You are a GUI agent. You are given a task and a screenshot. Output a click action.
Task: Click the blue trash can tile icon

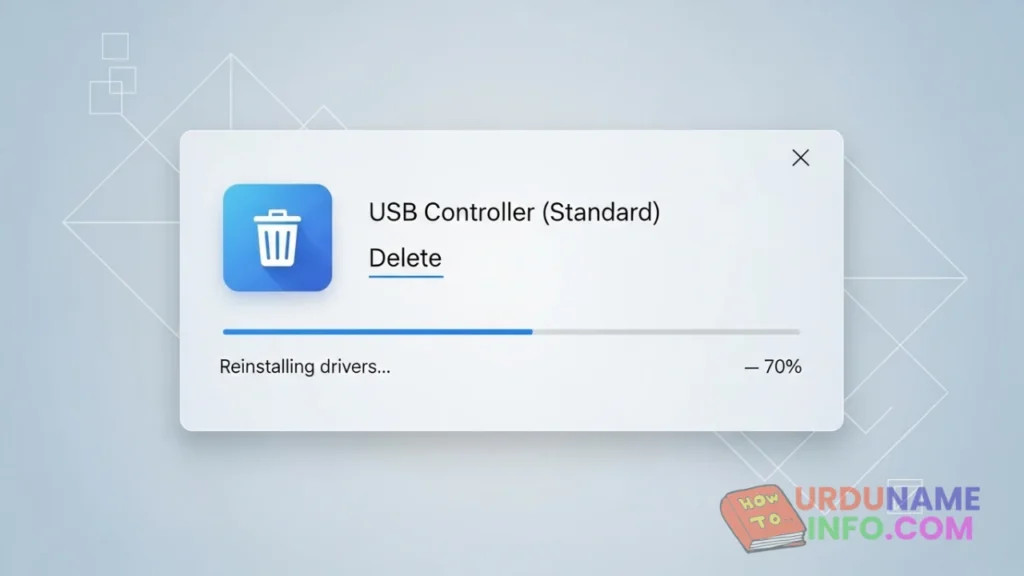pyautogui.click(x=278, y=238)
